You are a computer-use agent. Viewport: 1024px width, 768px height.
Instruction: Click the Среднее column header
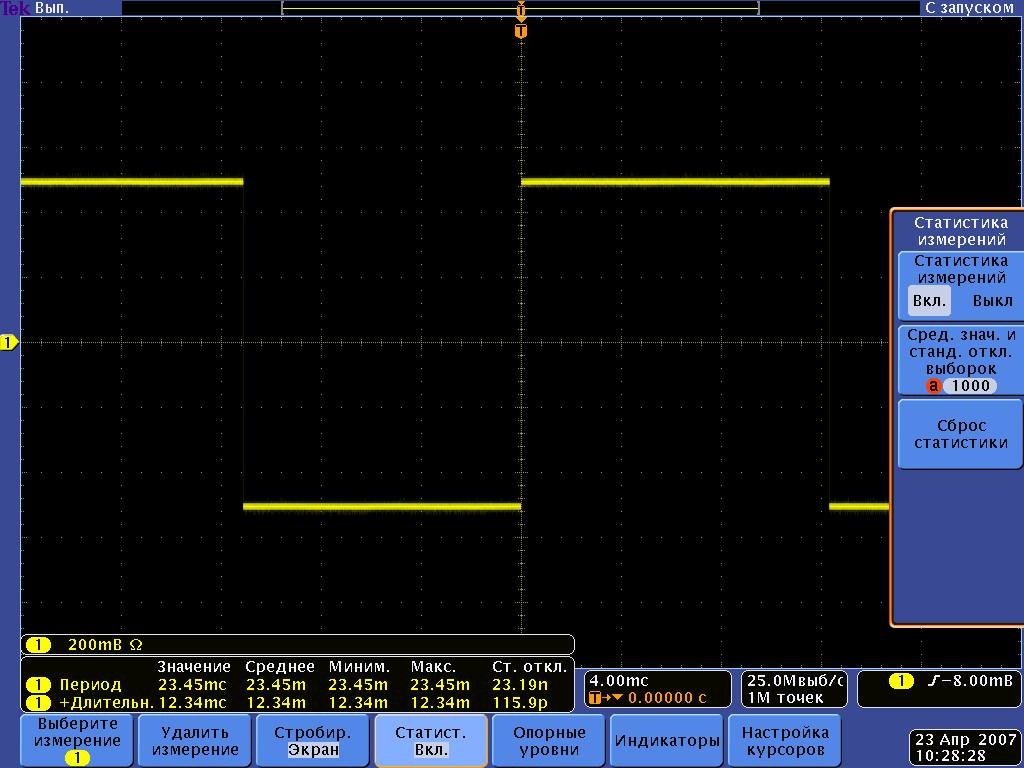[x=280, y=667]
